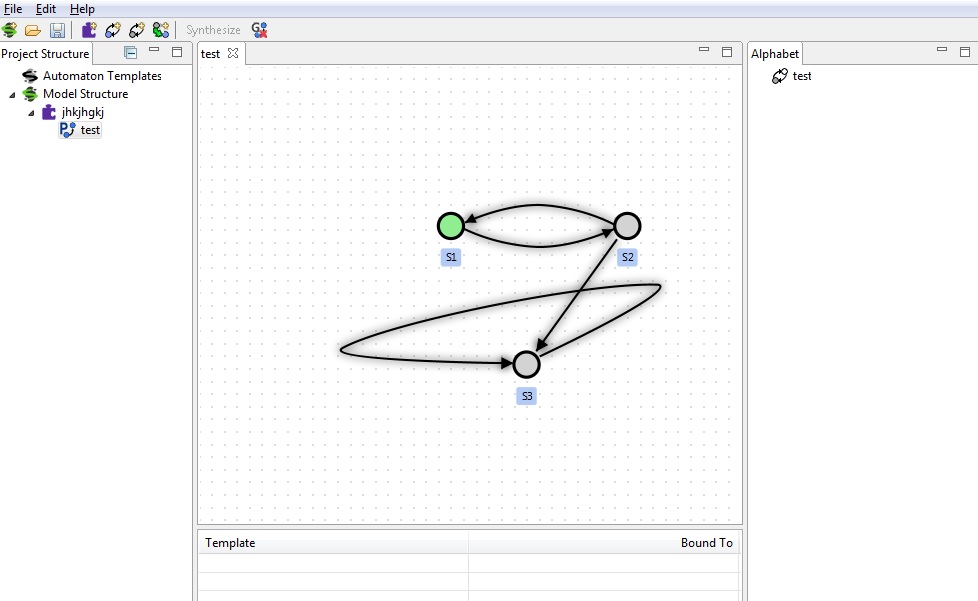Select the gray state S3 circle
Image resolution: width=978 pixels, height=601 pixels.
526,365
